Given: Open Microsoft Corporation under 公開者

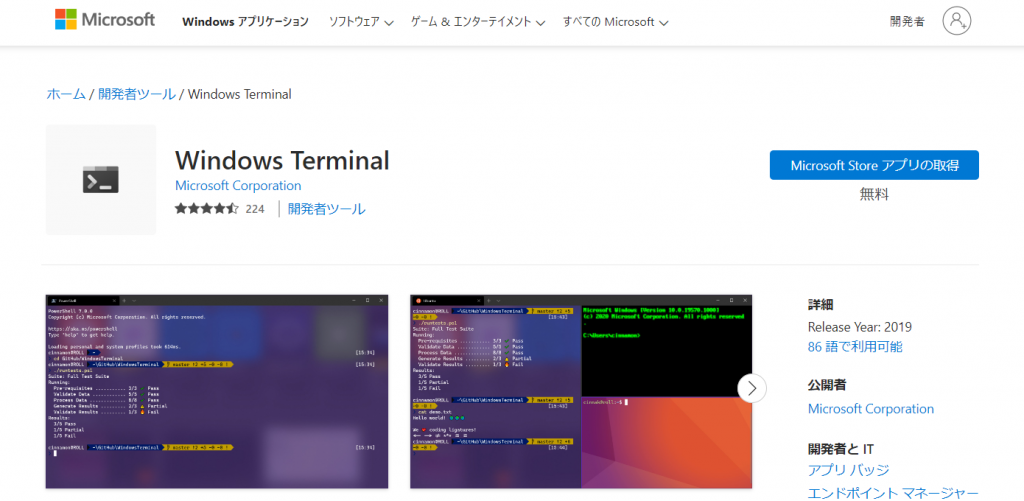Looking at the screenshot, I should pos(870,409).
